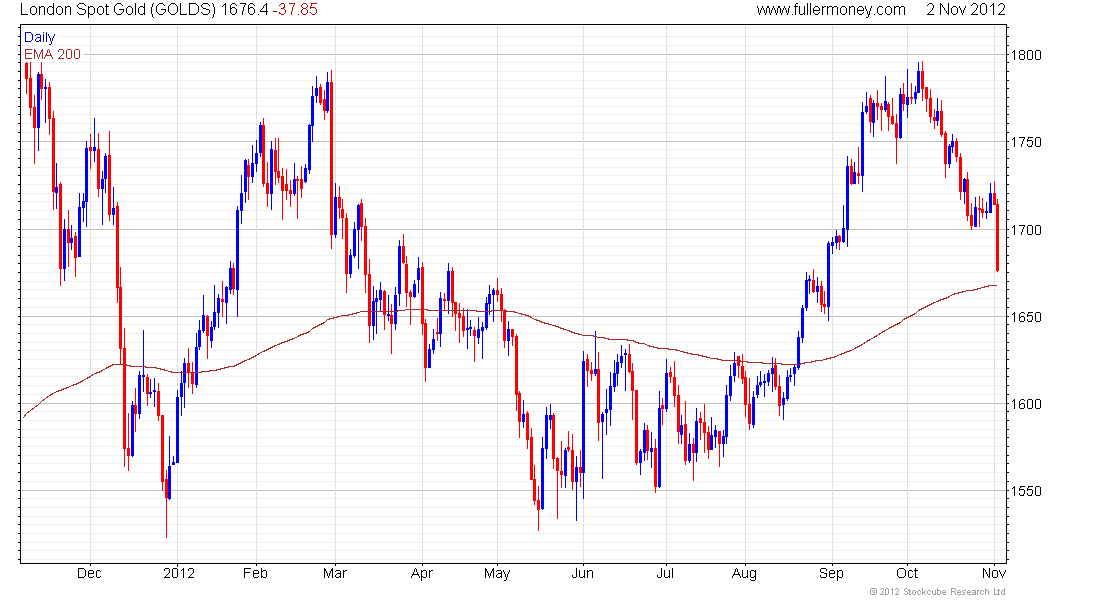The image size is (1100, 600).
Task: Click the 1650 price axis label
Action: [x=1026, y=316]
